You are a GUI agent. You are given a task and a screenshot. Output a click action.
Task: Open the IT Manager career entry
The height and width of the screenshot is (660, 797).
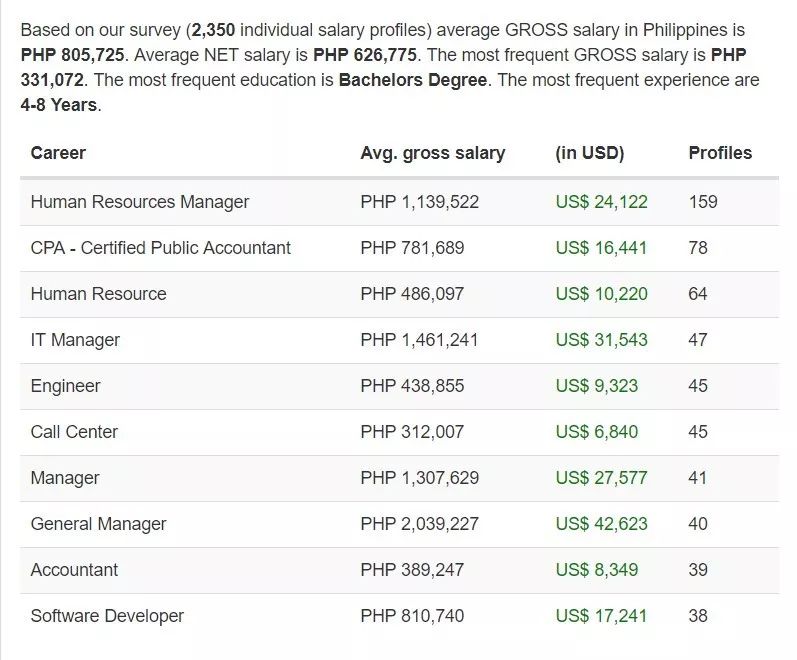click(x=75, y=340)
